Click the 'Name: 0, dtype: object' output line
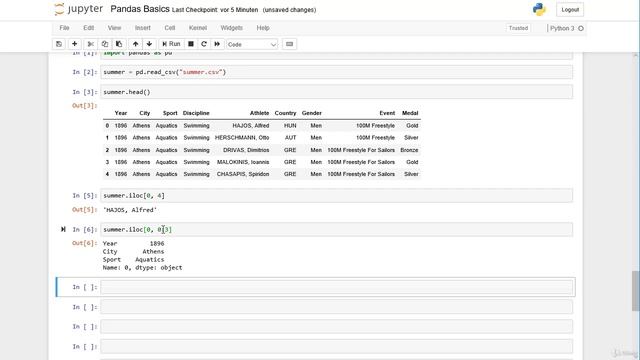This screenshot has height=360, width=640. pos(142,268)
